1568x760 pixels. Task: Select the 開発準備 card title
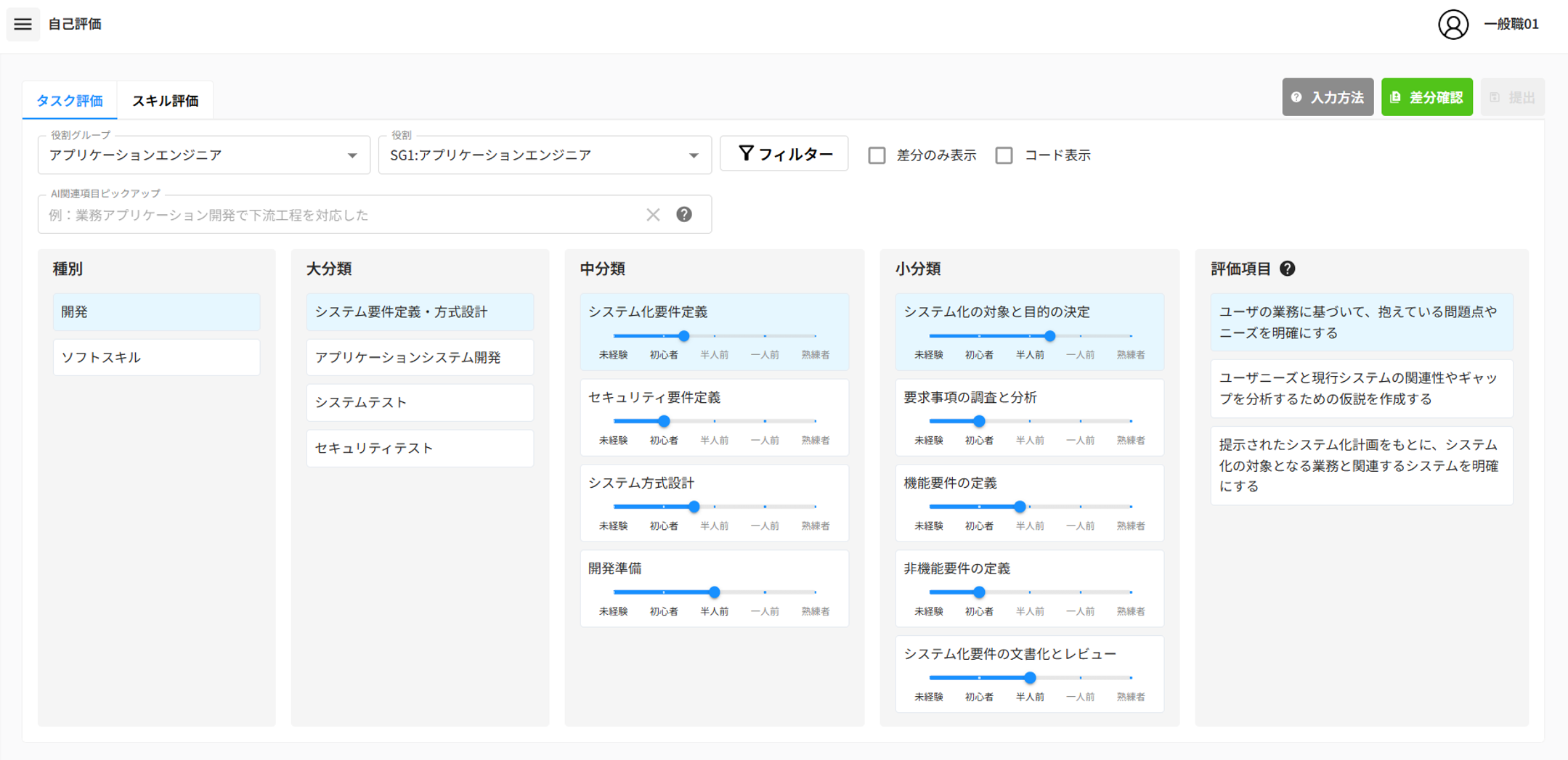[x=615, y=568]
